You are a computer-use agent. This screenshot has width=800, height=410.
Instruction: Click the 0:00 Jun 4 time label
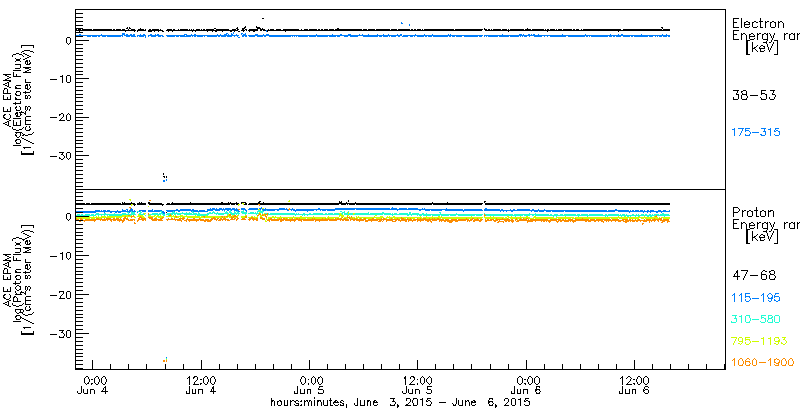[95, 387]
